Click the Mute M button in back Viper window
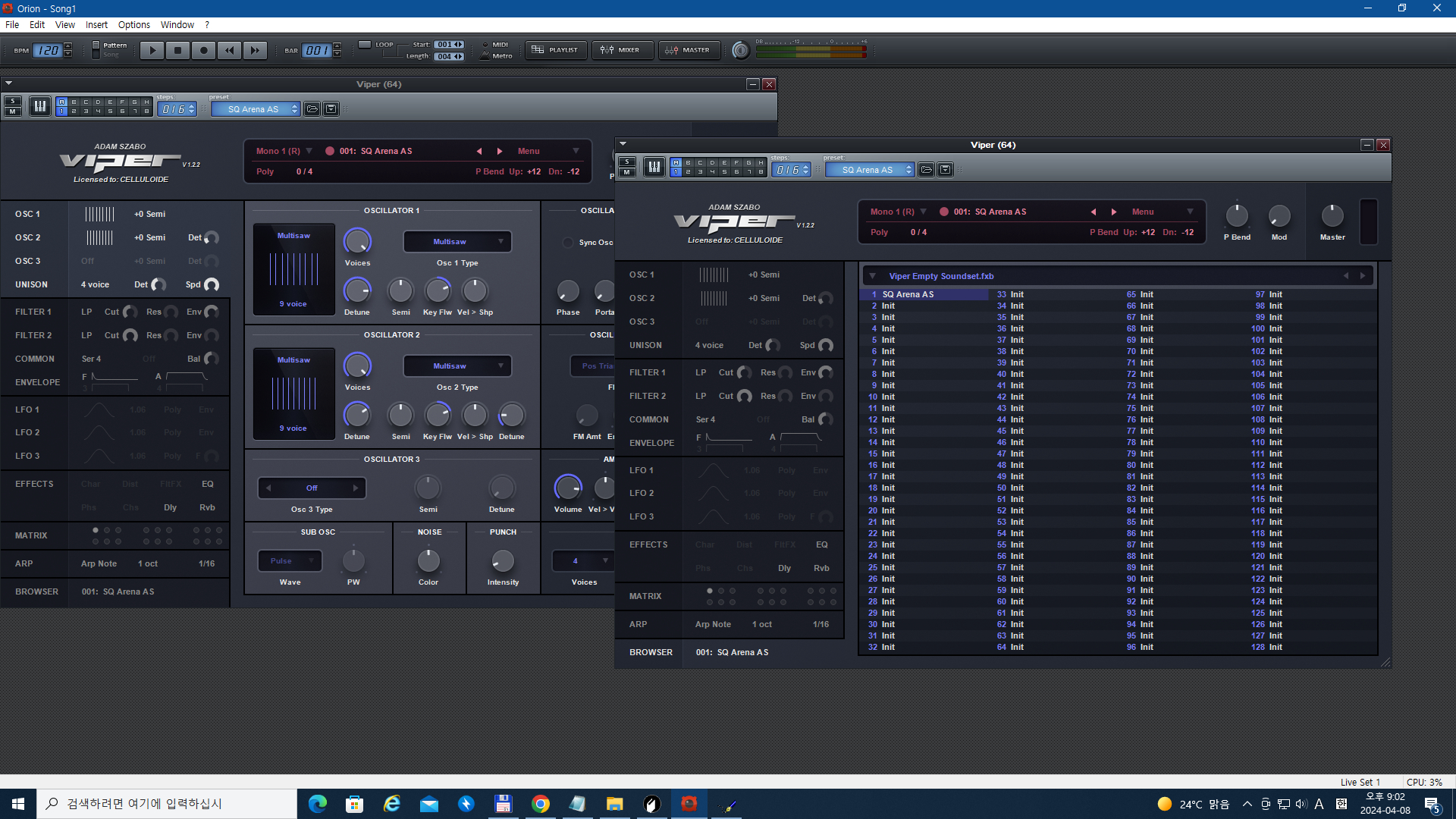The width and height of the screenshot is (1456, 819). pyautogui.click(x=13, y=111)
